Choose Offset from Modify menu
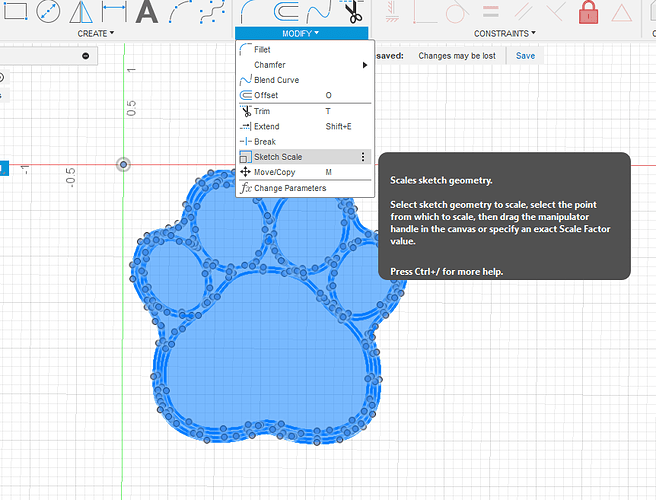The height and width of the screenshot is (500, 656). pyautogui.click(x=305, y=95)
